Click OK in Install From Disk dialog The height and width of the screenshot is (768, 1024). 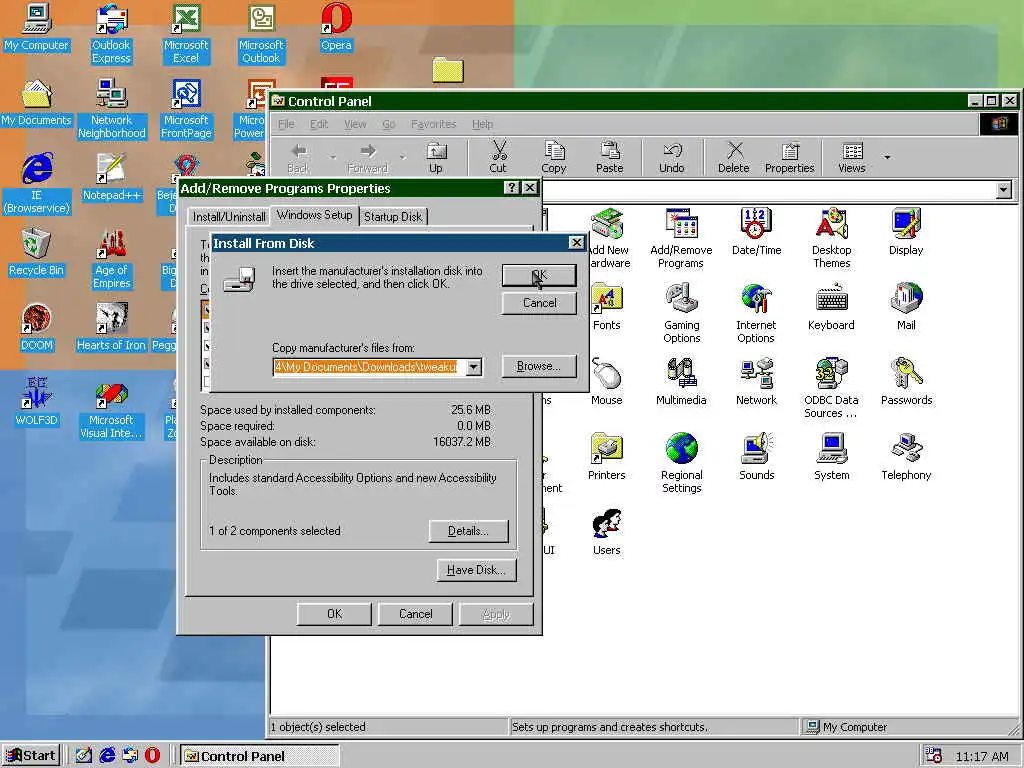click(x=539, y=275)
